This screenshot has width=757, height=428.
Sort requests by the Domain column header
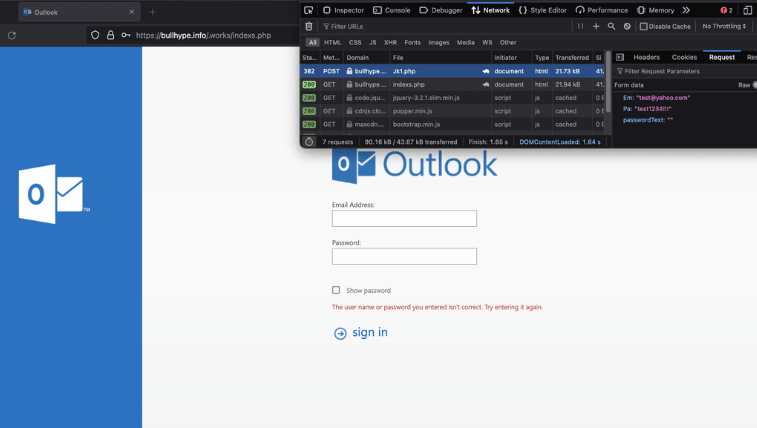click(366, 57)
